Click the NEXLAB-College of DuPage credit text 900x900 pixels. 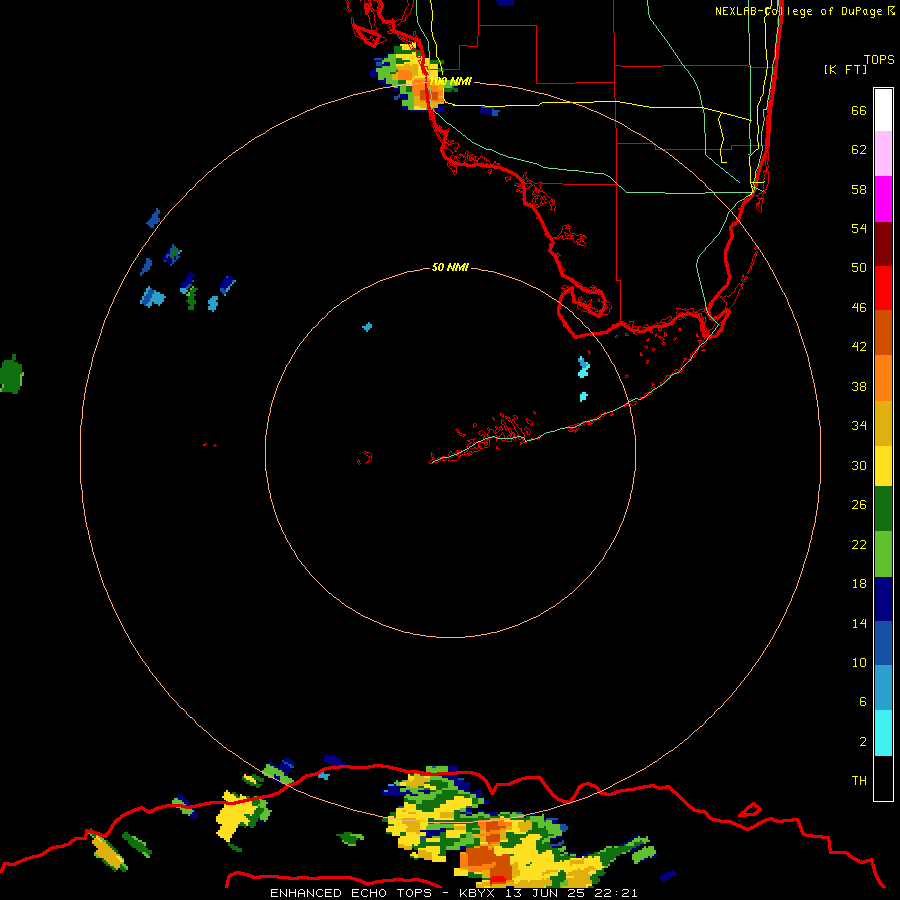[805, 11]
